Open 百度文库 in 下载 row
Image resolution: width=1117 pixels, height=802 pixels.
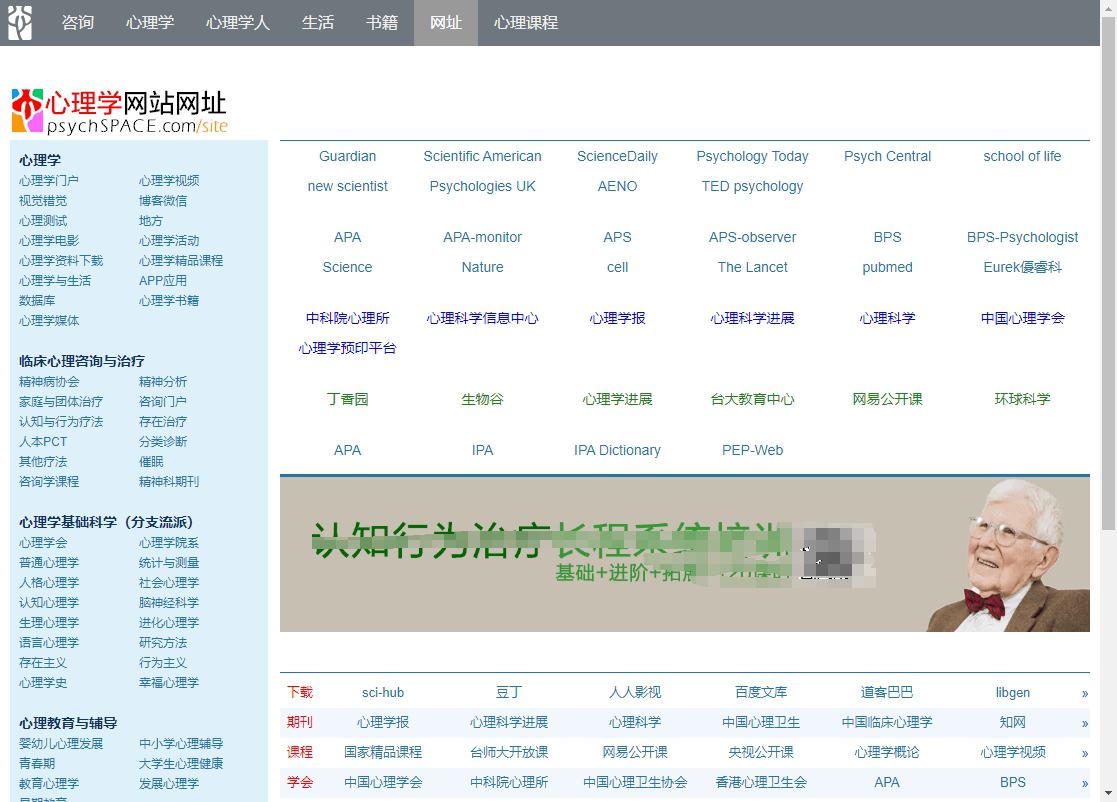point(761,692)
